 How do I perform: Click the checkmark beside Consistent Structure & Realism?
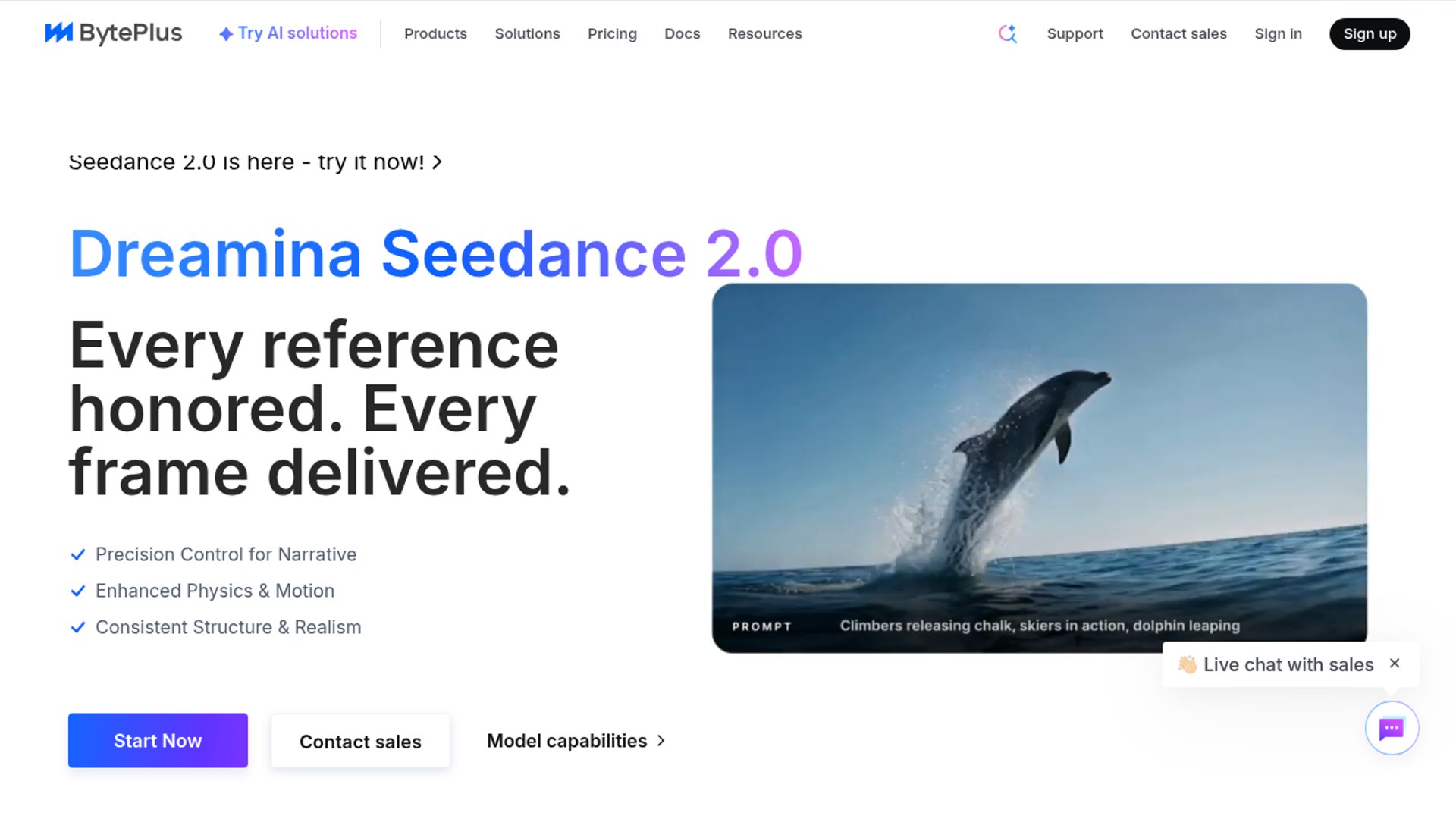(x=79, y=627)
